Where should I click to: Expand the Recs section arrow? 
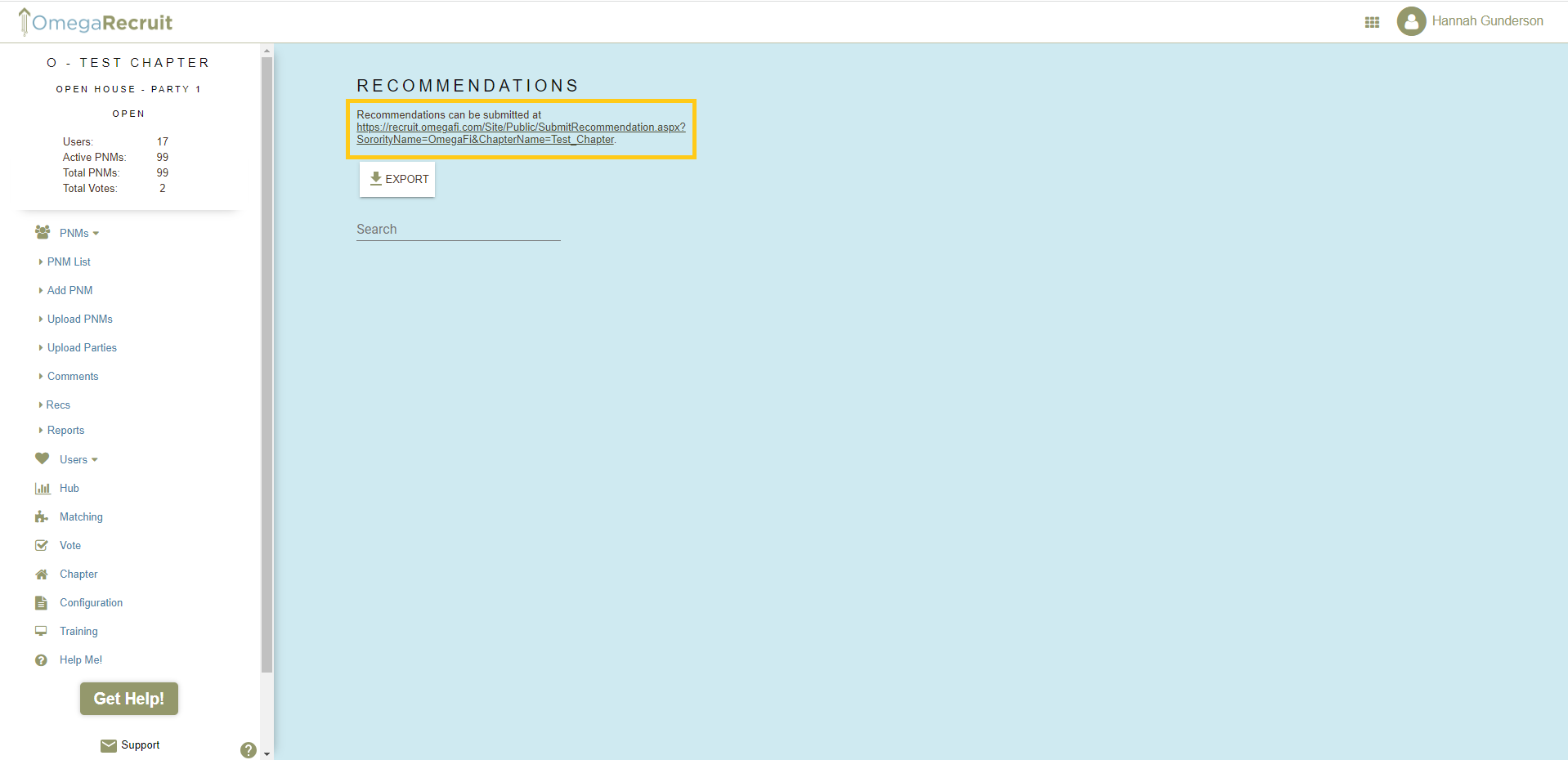coord(57,405)
